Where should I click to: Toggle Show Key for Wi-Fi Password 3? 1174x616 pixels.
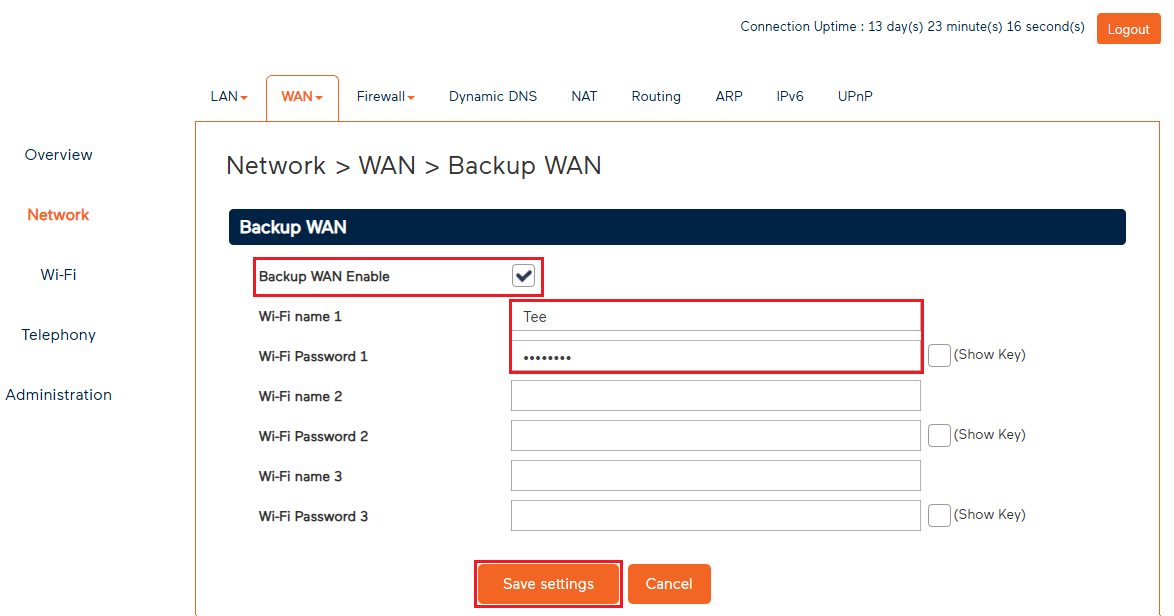(939, 514)
